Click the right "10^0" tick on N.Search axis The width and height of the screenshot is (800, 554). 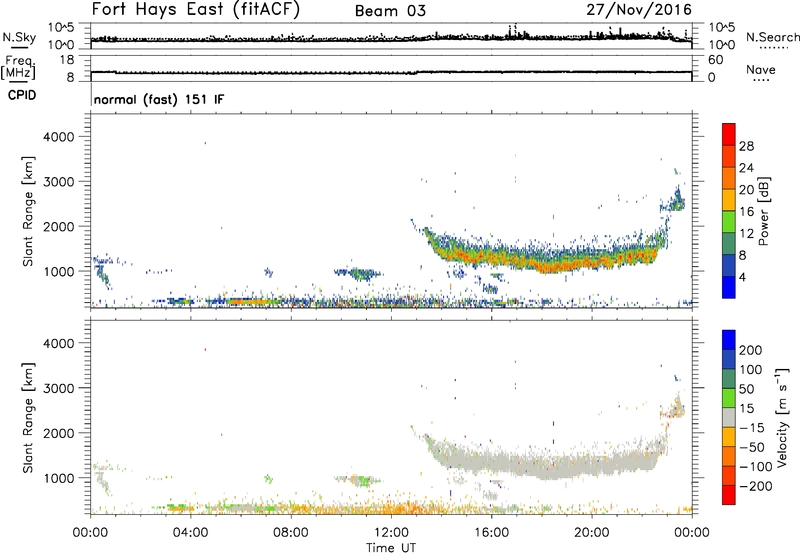[x=722, y=45]
